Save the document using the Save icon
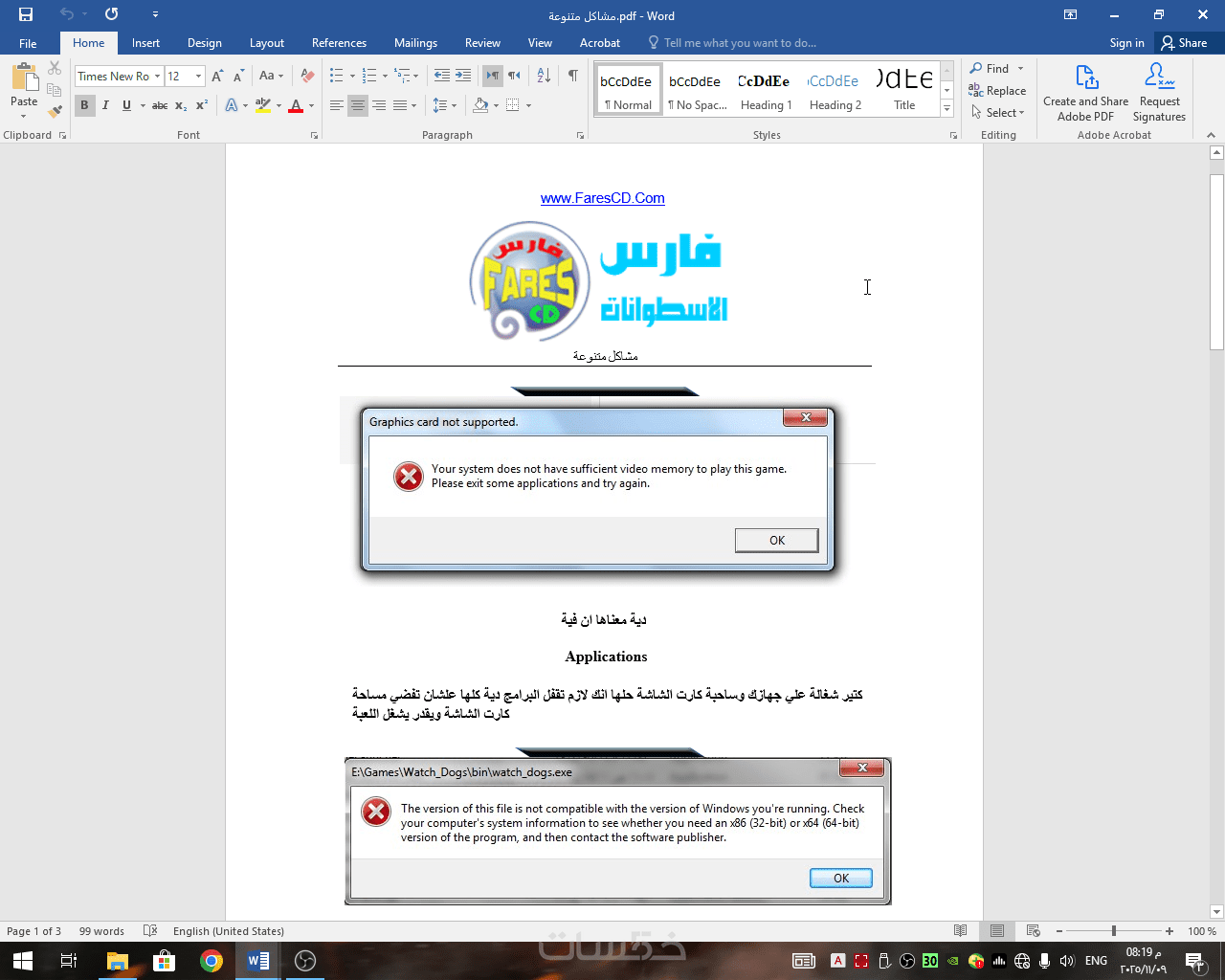This screenshot has height=980, width=1225. pos(26,14)
